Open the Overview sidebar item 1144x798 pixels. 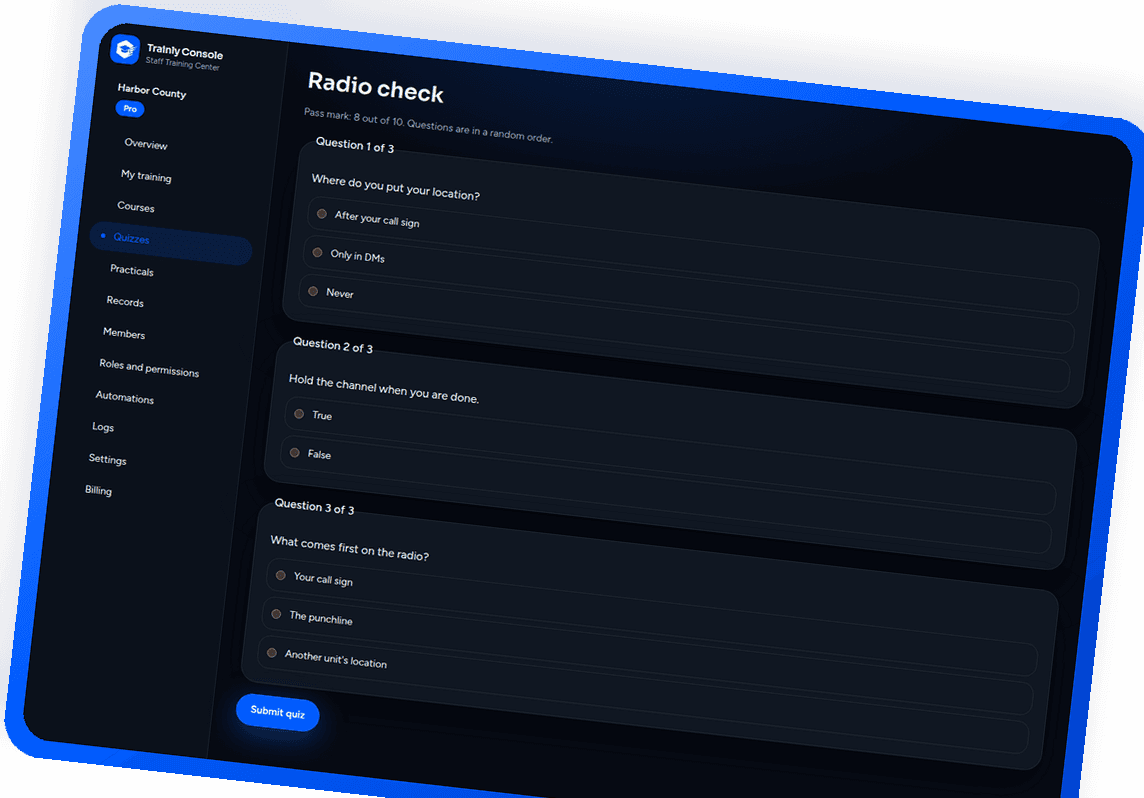pos(146,144)
